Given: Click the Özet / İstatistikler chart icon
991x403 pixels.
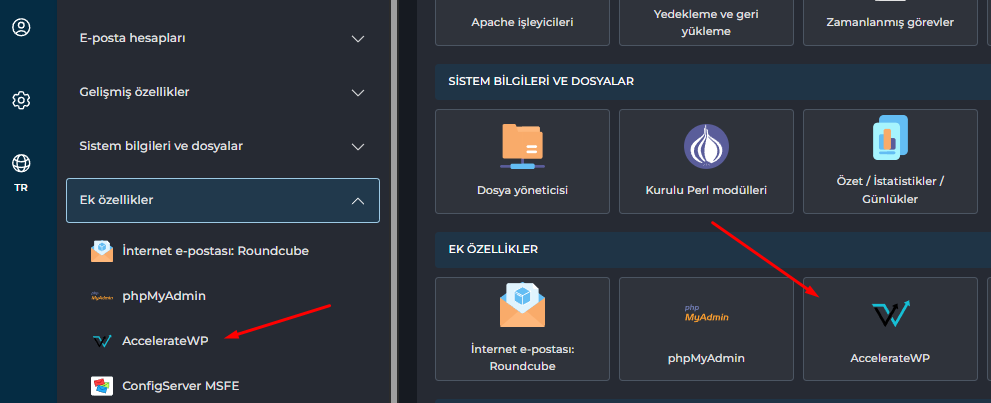Looking at the screenshot, I should [890, 138].
